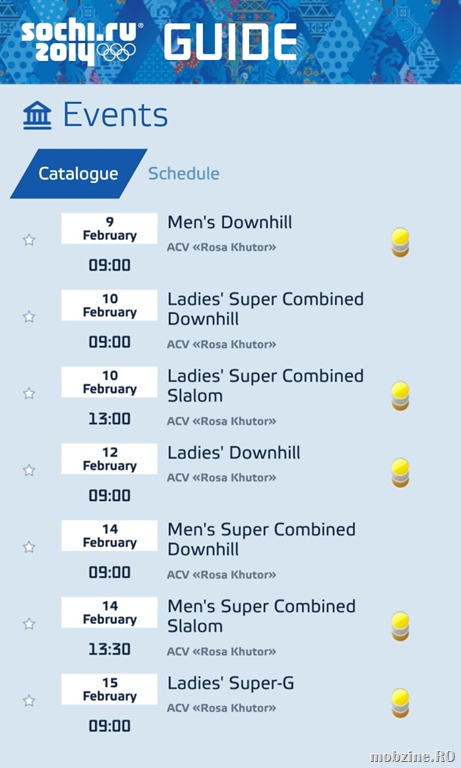Click the 15 February date box

pyautogui.click(x=109, y=689)
